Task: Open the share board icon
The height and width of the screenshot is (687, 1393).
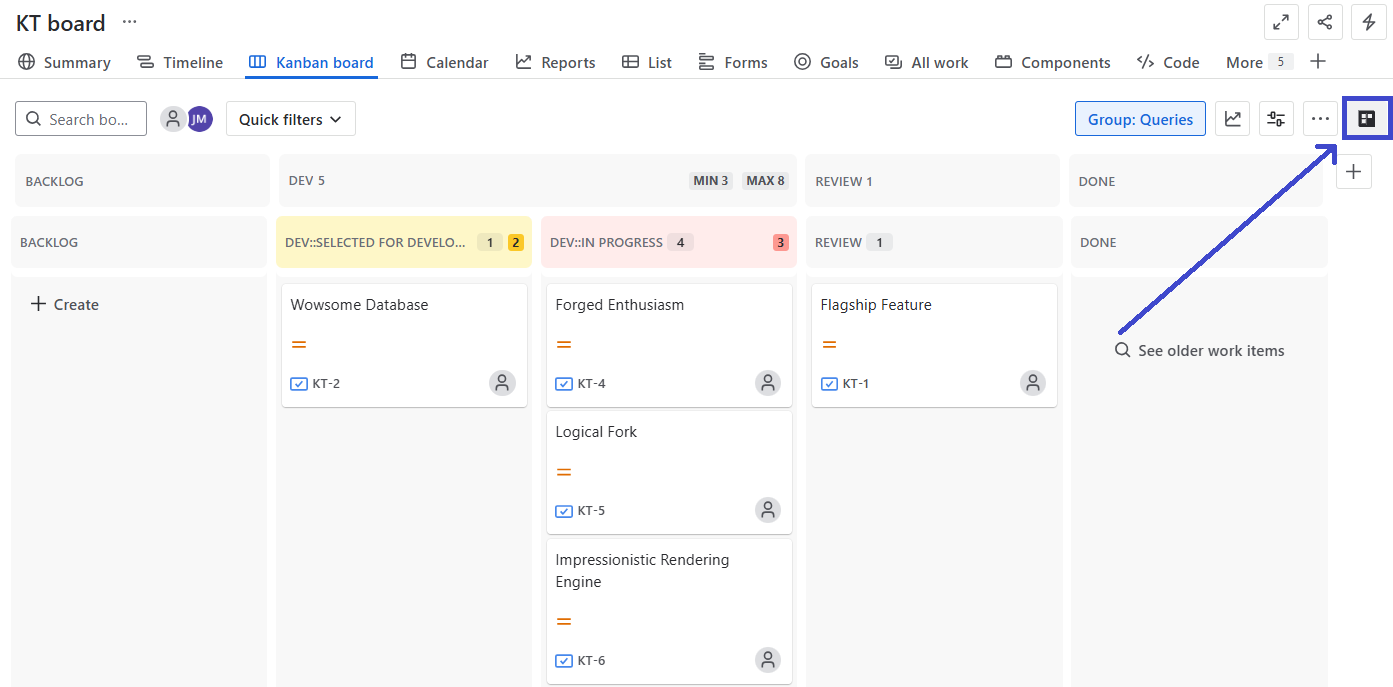Action: 1325,21
